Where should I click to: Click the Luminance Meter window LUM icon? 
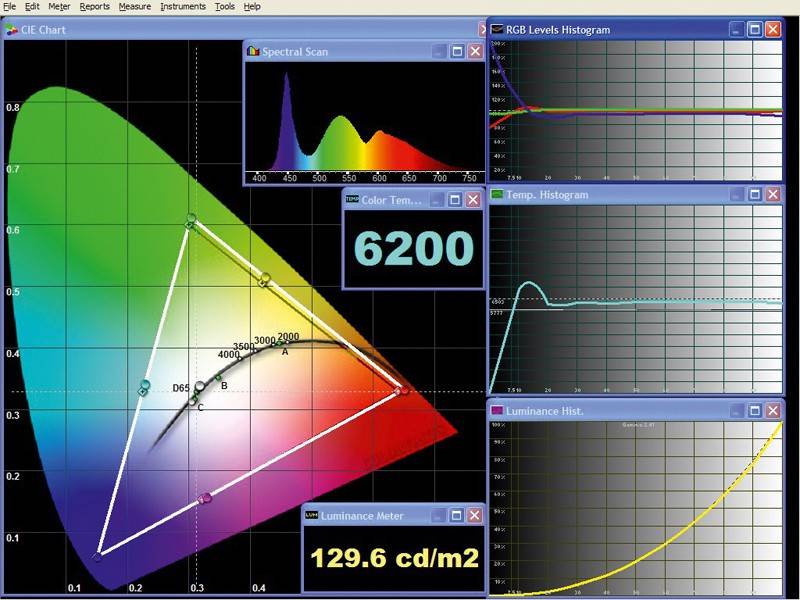(311, 516)
